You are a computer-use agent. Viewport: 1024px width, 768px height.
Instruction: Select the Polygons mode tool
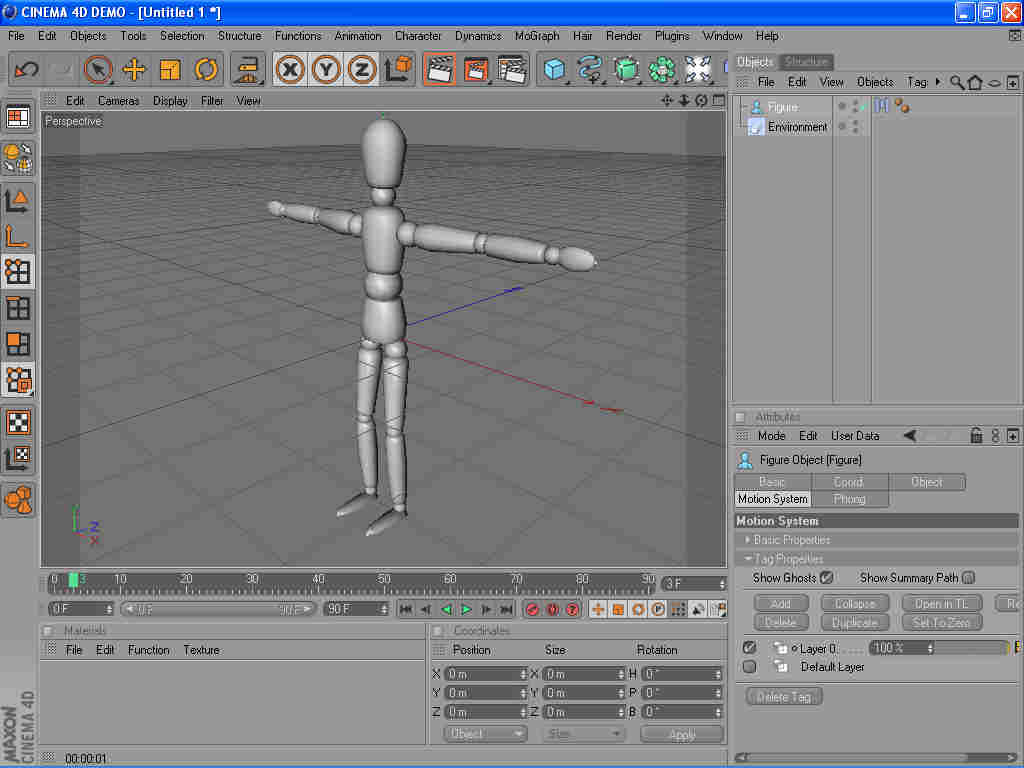click(x=18, y=344)
